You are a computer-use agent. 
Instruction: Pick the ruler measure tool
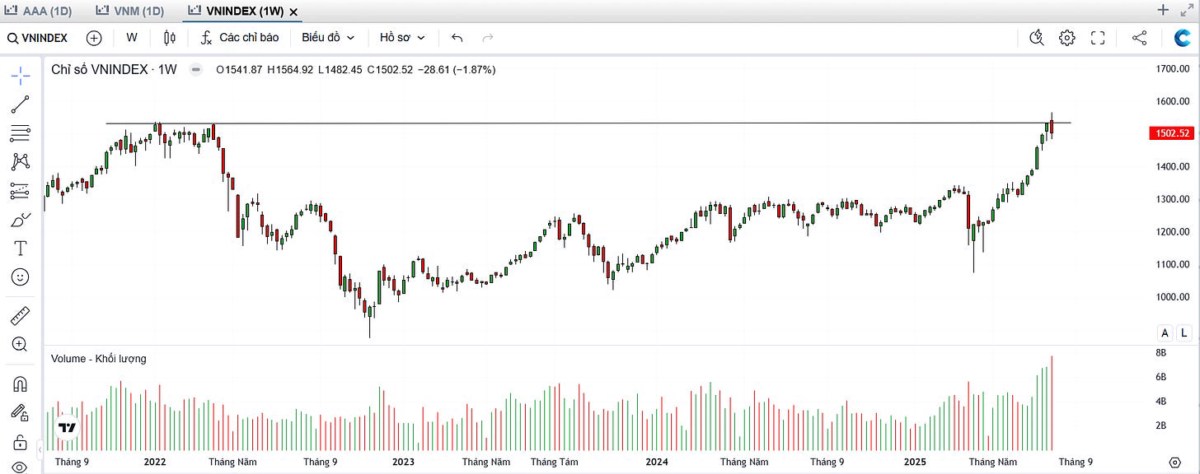point(20,316)
